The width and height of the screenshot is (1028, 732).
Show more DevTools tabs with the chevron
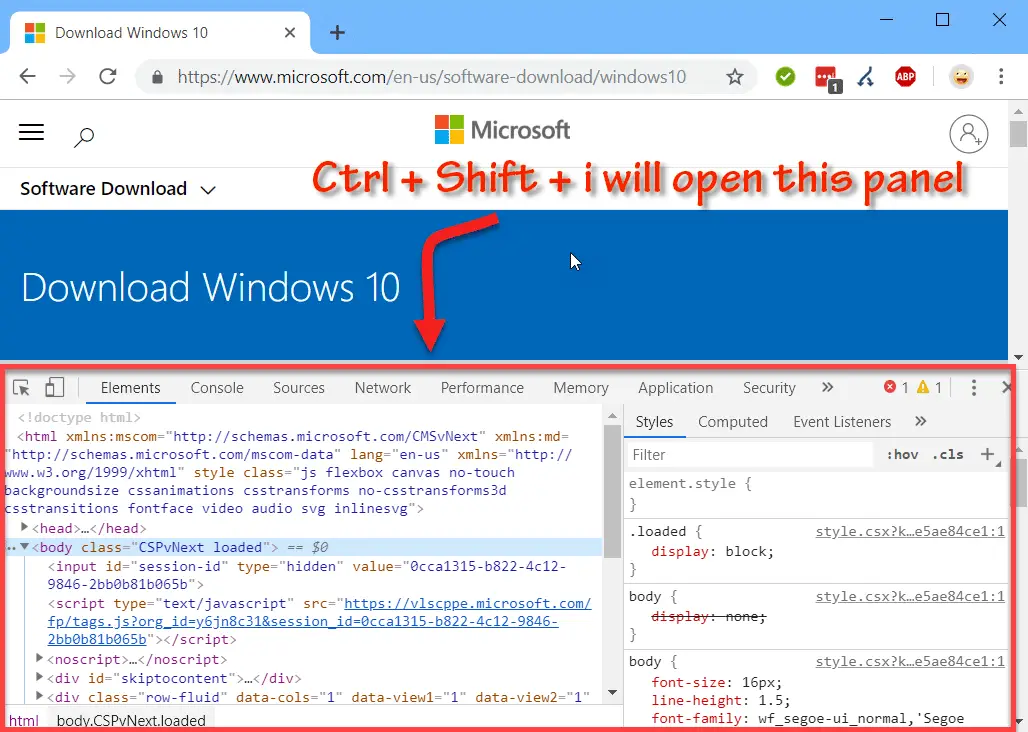pos(827,387)
